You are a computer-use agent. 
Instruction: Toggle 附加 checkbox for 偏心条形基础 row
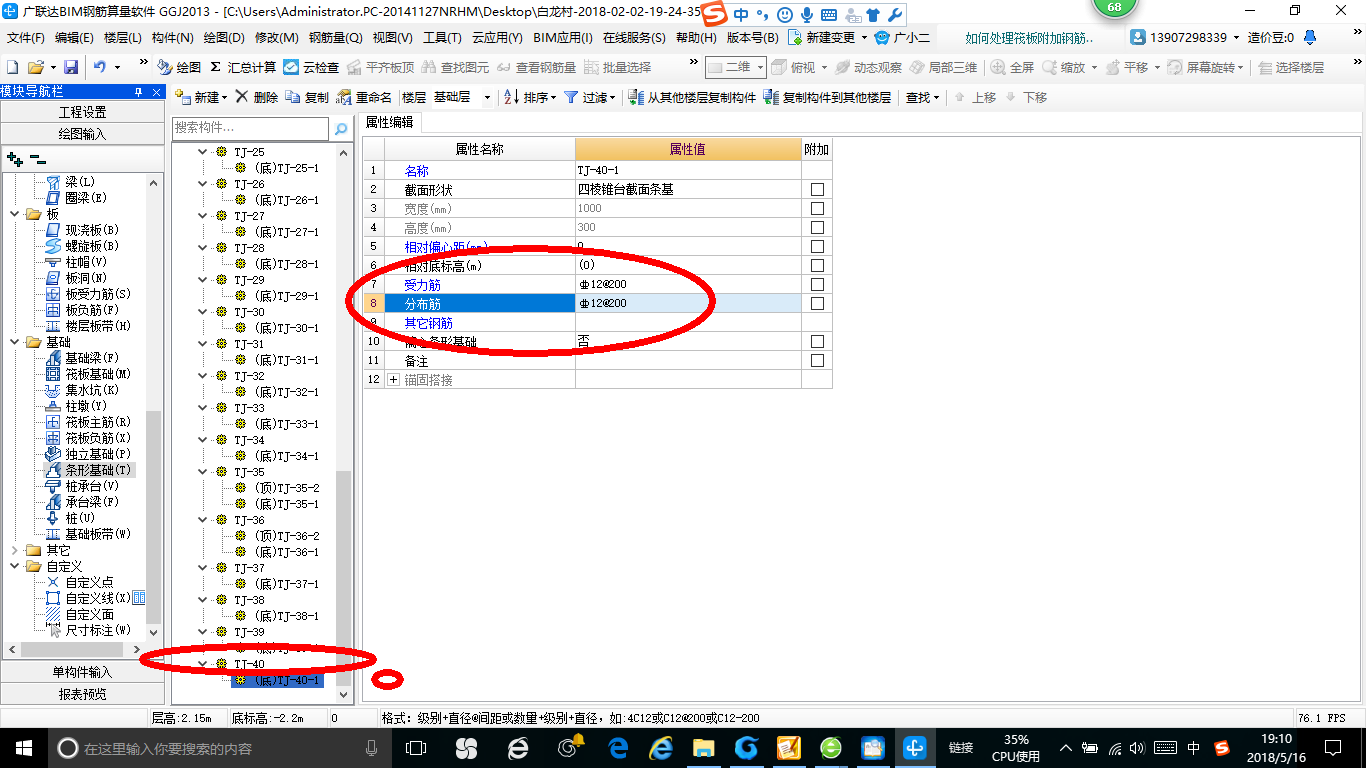point(817,342)
